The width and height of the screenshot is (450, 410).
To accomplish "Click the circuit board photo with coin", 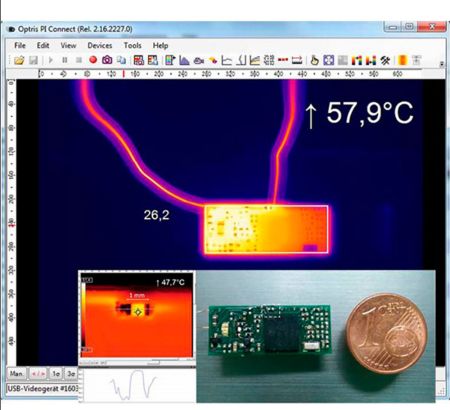I will pyautogui.click(x=315, y=336).
